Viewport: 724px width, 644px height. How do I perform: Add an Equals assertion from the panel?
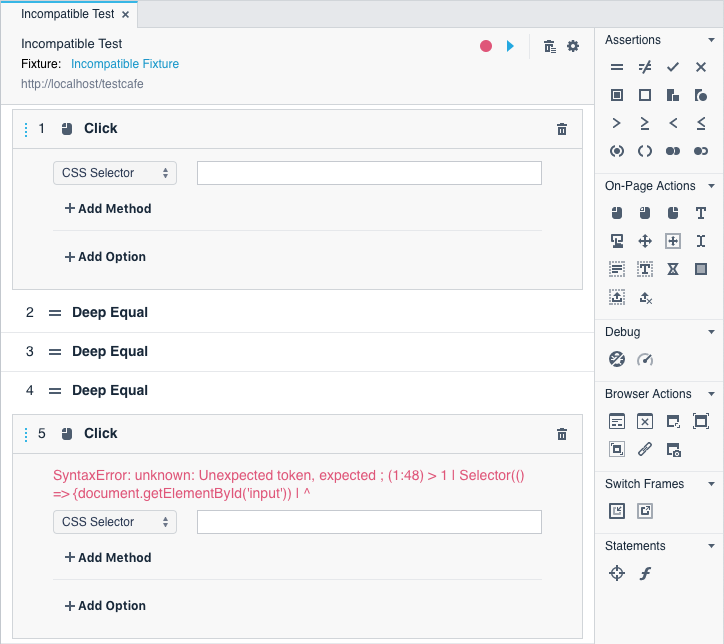tap(616, 67)
